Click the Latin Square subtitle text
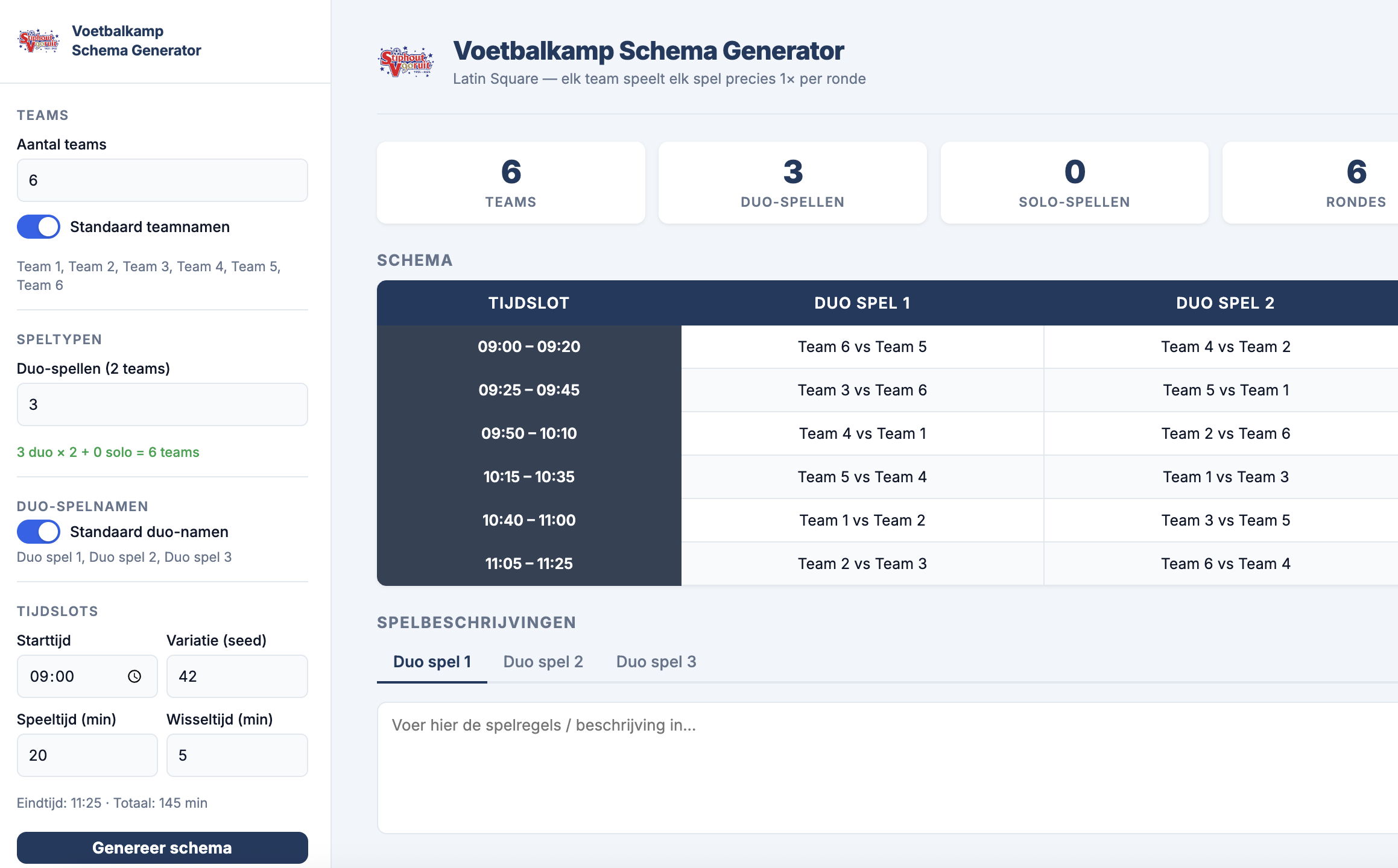Viewport: 1398px width, 868px height. tap(659, 79)
